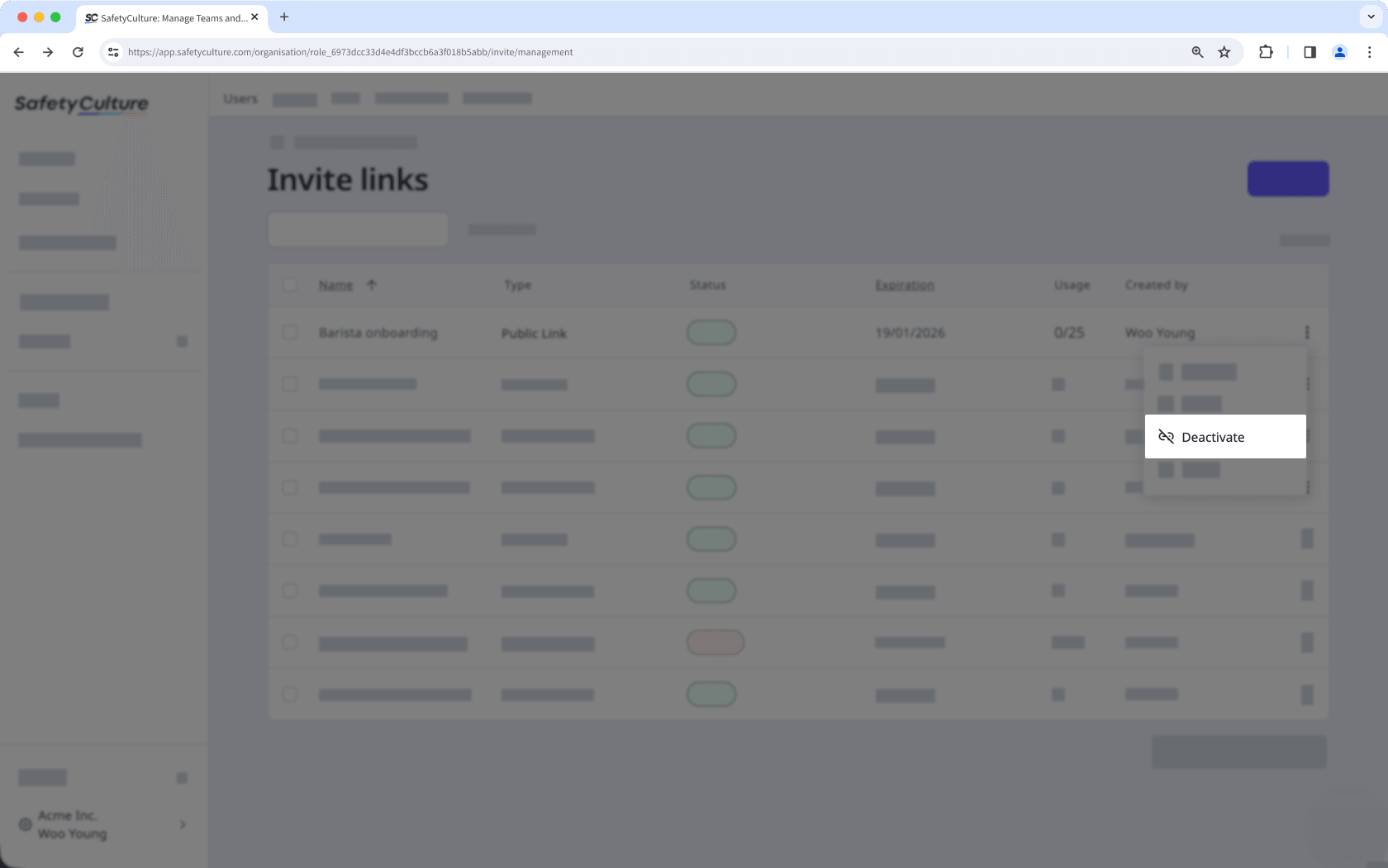Screen dimensions: 1388x868
Task: Expand the Acme Inc. Woo Young account chevron
Action: click(183, 824)
